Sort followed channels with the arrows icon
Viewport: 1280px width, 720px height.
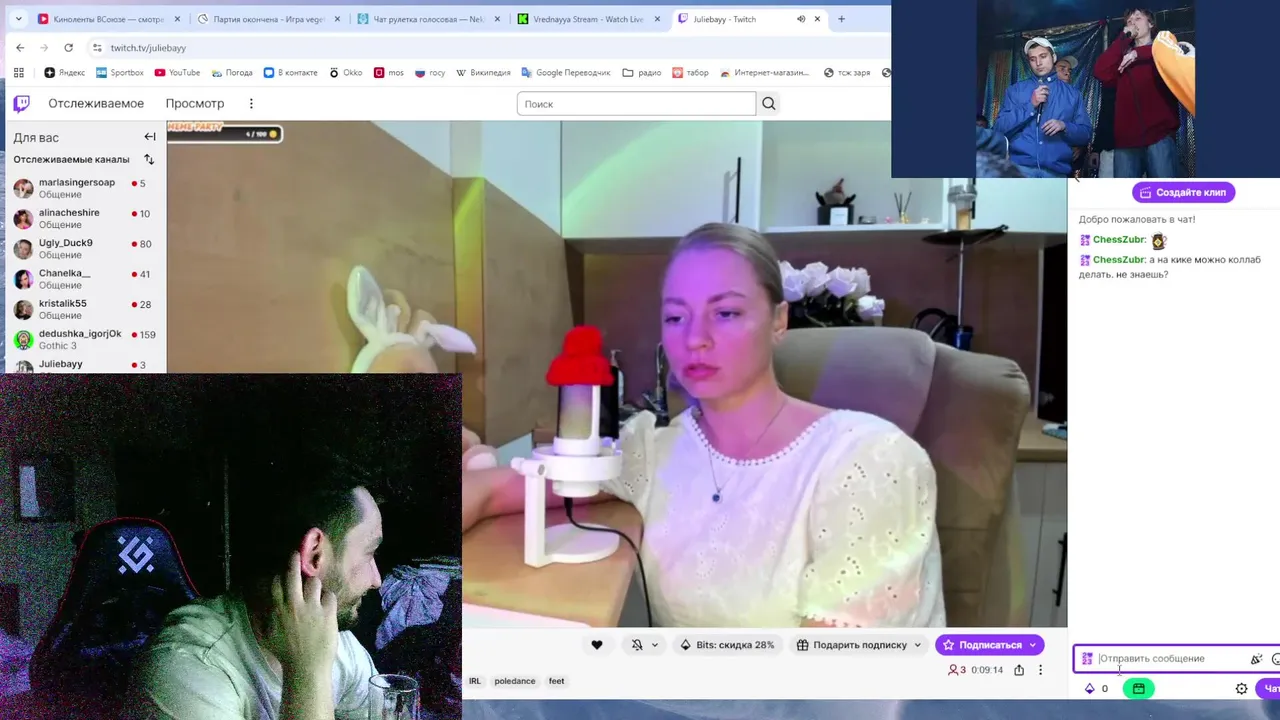(x=149, y=159)
